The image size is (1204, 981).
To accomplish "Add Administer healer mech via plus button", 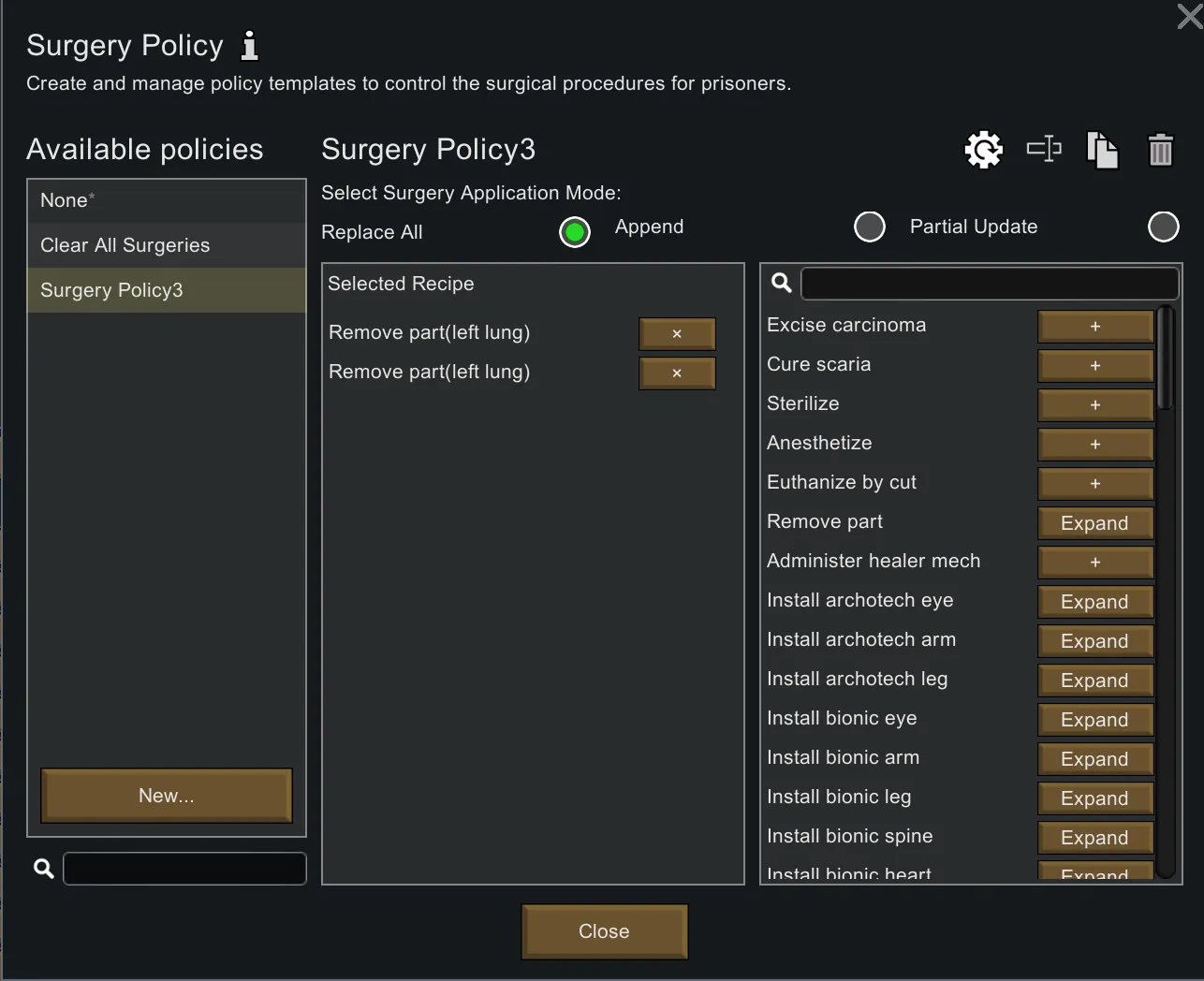I will (1094, 563).
